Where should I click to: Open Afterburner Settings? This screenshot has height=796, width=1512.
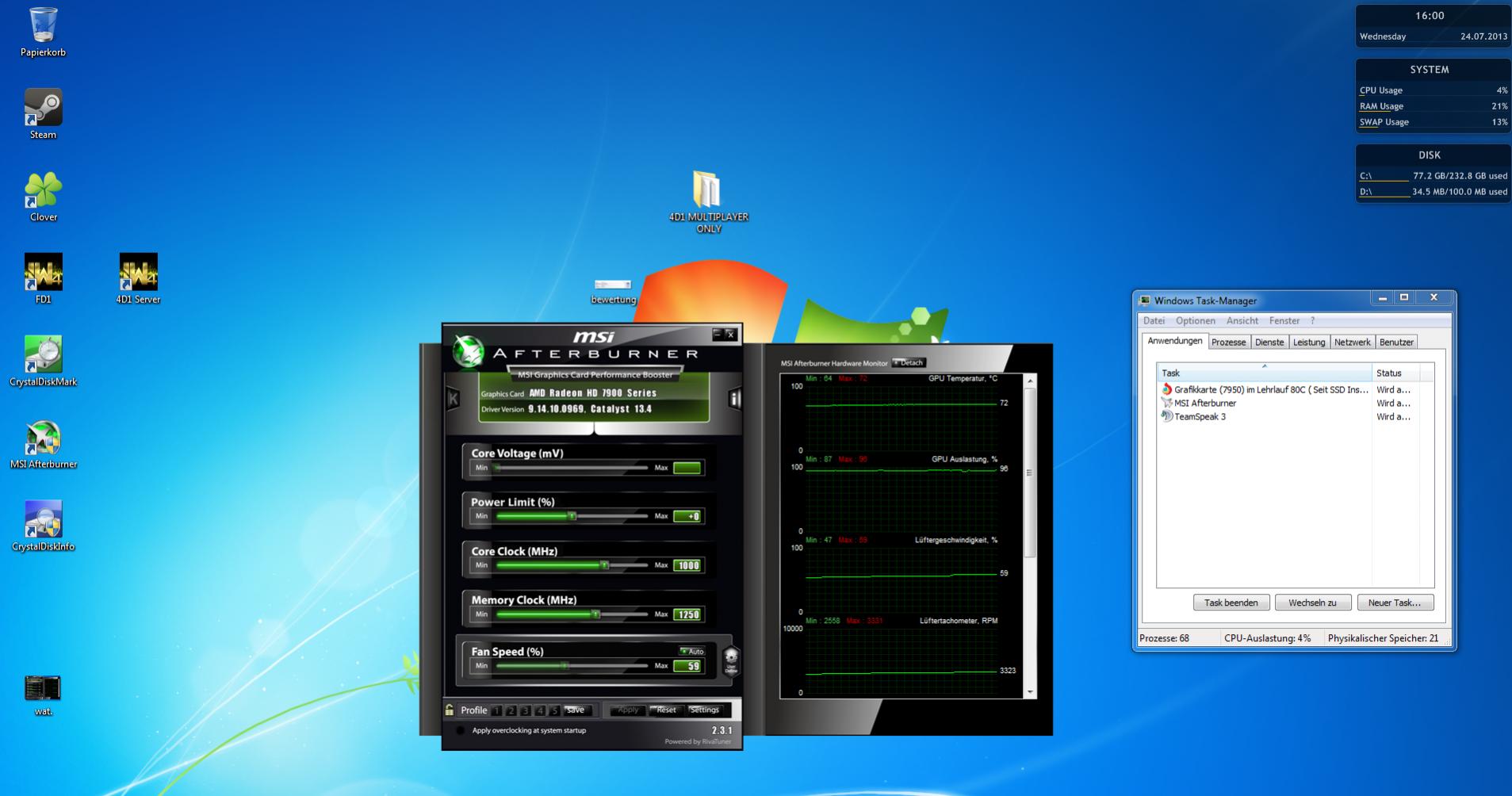tap(704, 710)
